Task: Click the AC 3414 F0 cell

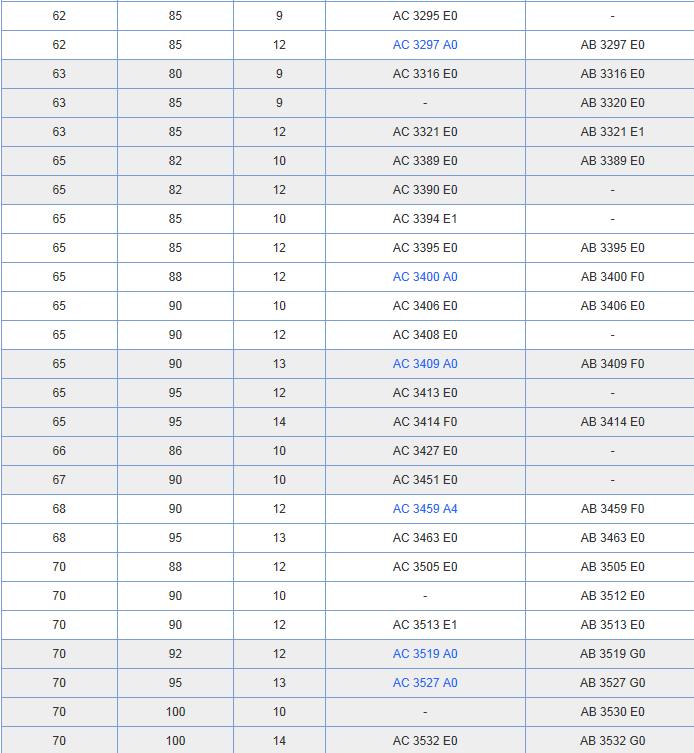Action: point(425,422)
